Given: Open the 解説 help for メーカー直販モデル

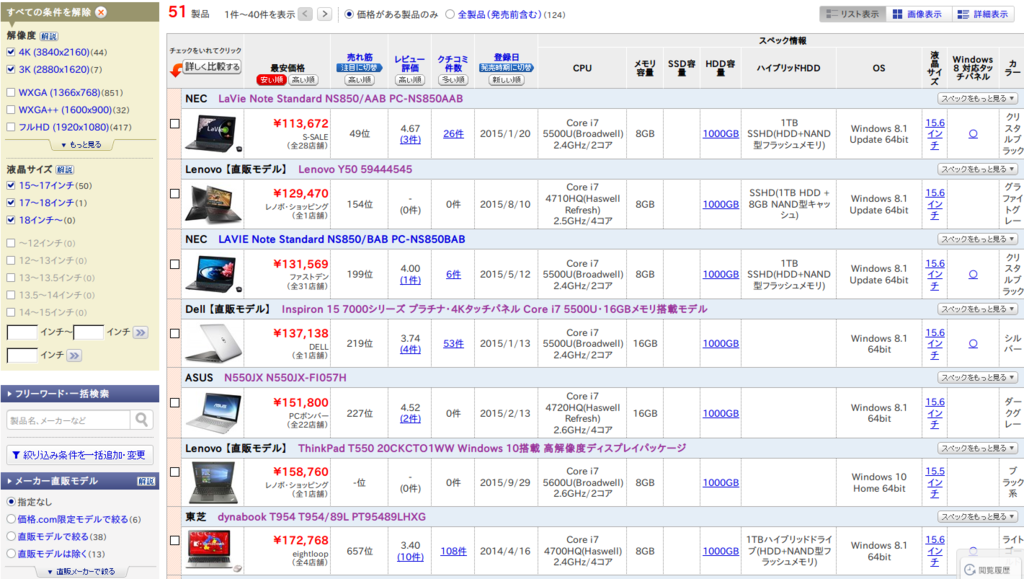Looking at the screenshot, I should tap(146, 481).
